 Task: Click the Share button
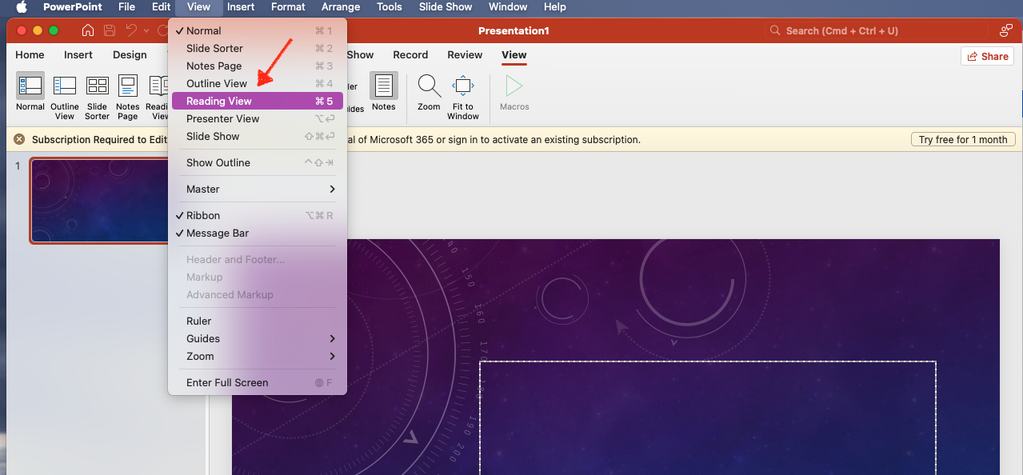[986, 56]
